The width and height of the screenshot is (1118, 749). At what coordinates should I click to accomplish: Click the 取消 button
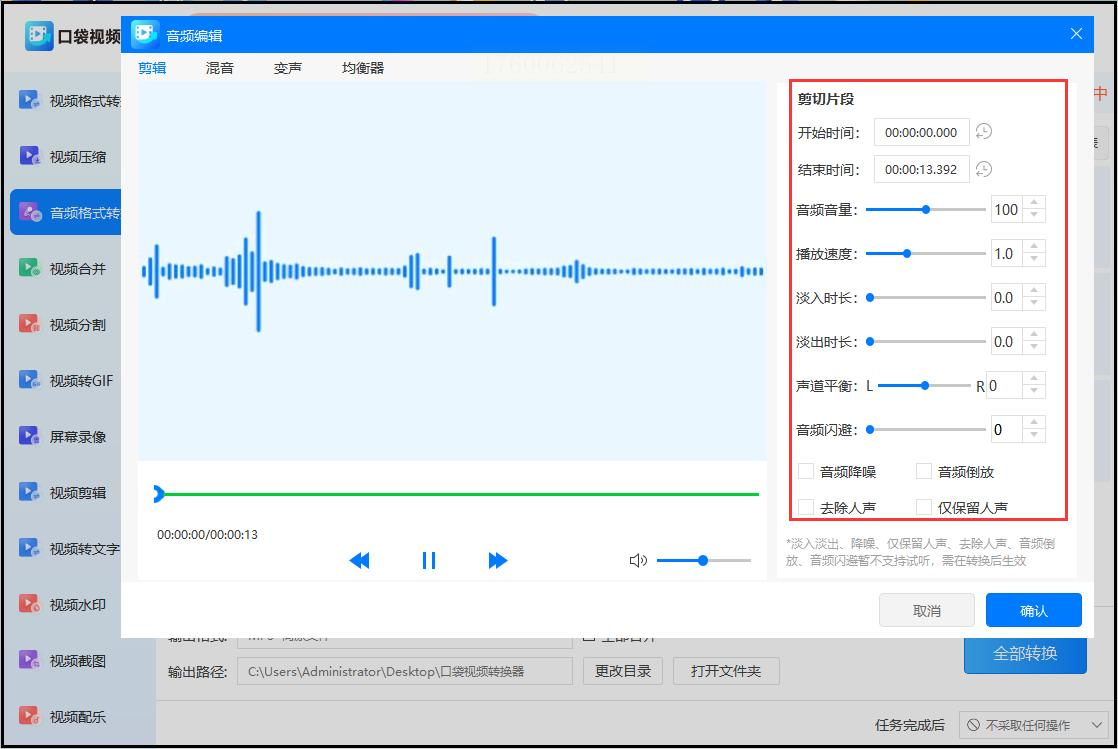[927, 611]
